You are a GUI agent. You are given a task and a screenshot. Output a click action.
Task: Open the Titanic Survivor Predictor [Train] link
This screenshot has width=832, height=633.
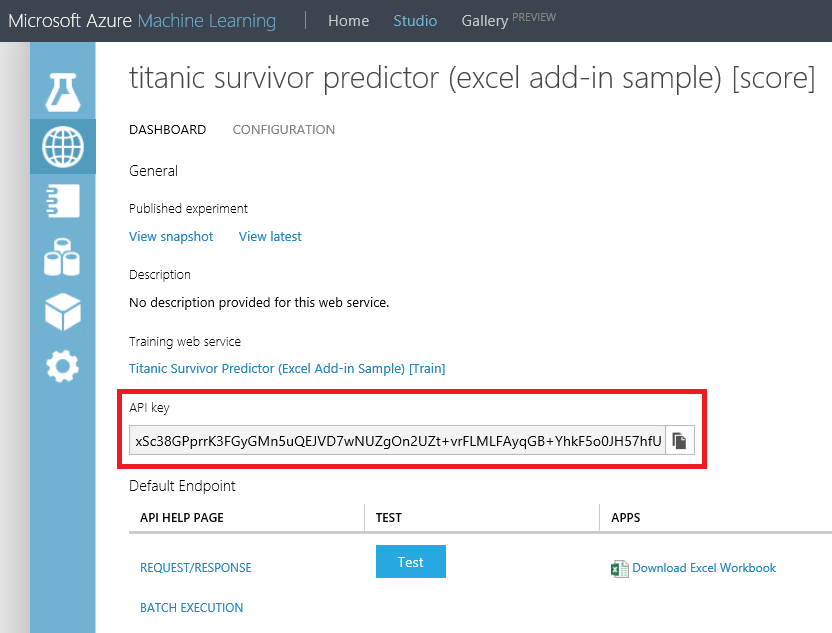[x=287, y=368]
